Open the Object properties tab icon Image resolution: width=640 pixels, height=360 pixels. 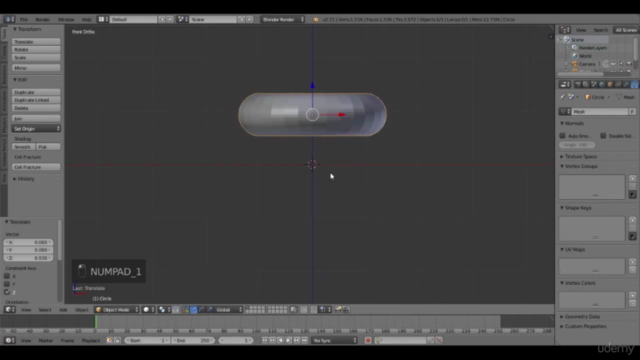point(610,84)
